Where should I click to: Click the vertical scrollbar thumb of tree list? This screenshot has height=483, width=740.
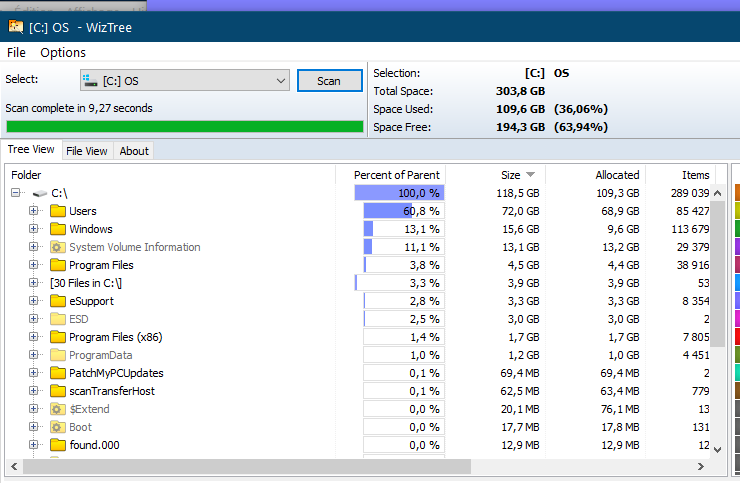point(717,274)
